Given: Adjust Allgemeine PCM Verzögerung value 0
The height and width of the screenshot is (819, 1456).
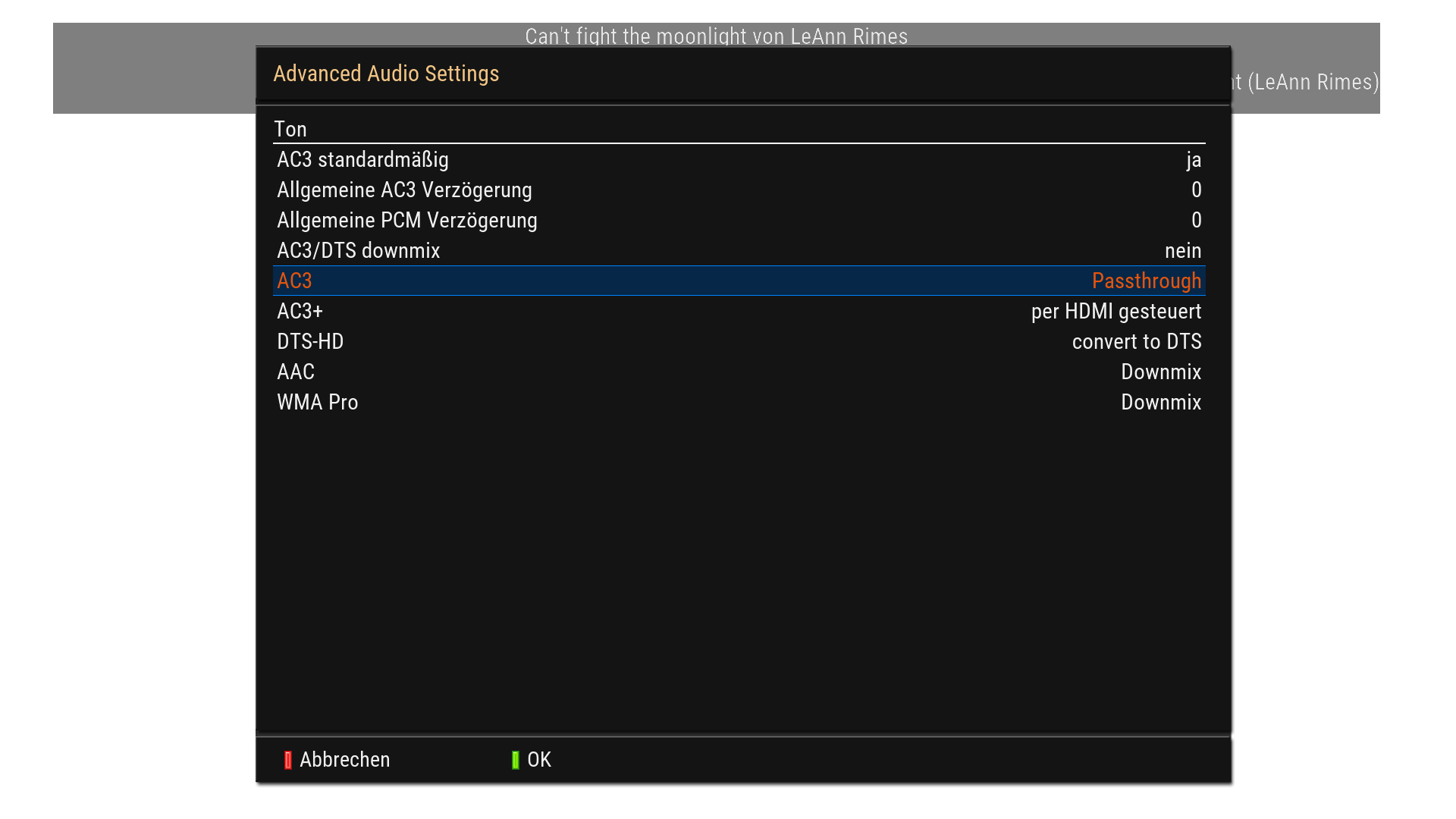Looking at the screenshot, I should [x=1196, y=221].
